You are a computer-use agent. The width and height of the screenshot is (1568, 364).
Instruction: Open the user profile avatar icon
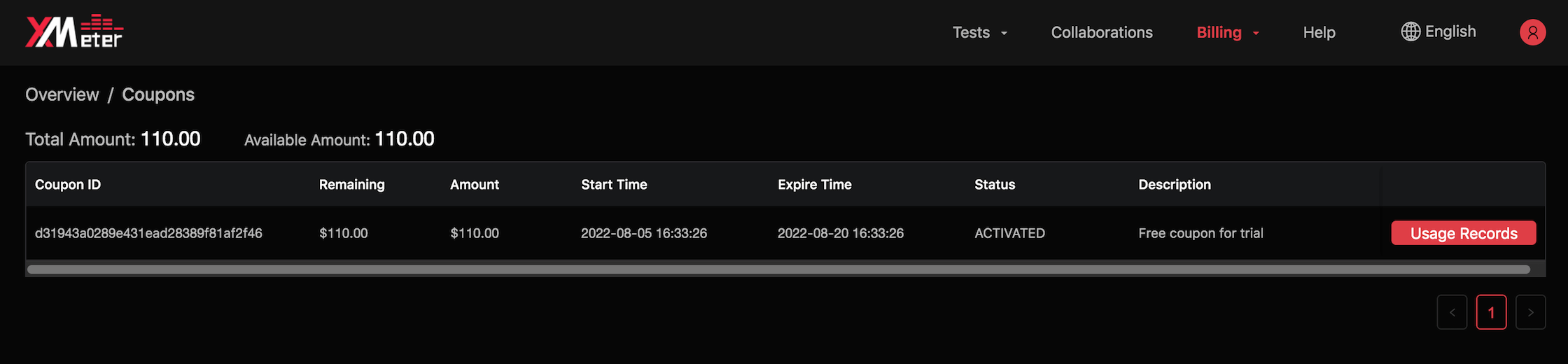click(x=1532, y=32)
